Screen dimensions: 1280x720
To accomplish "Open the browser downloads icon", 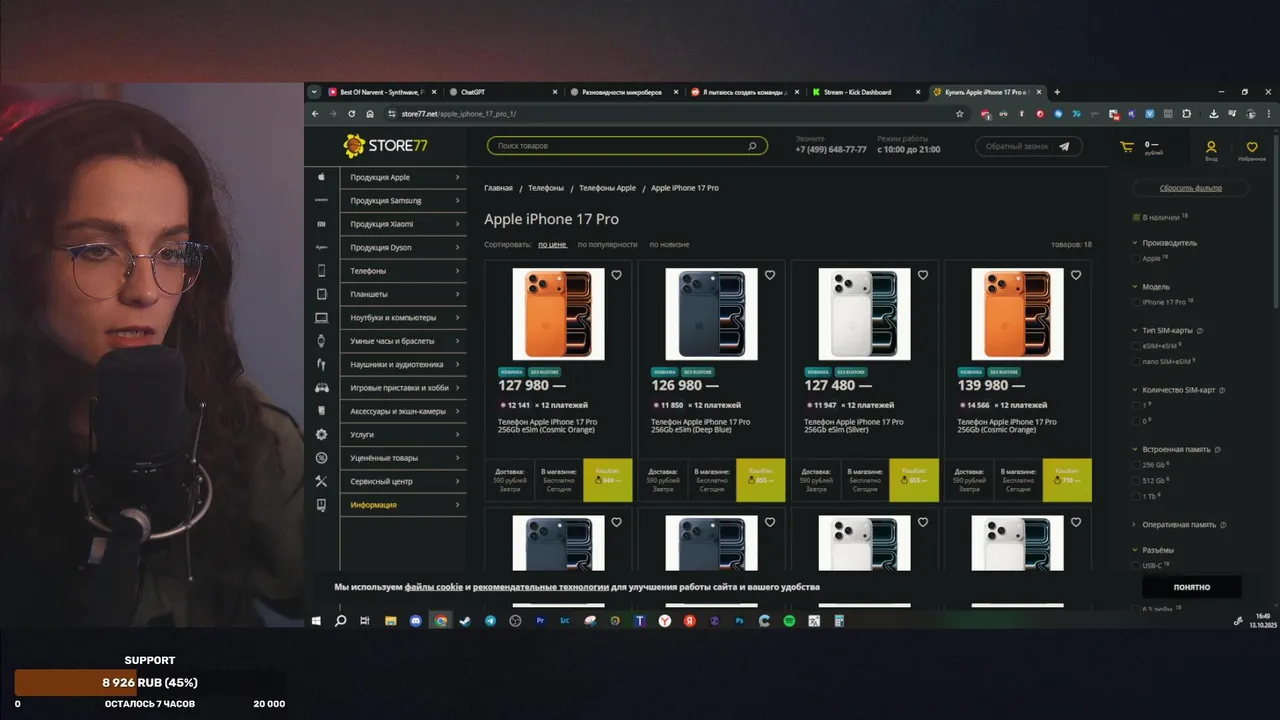I will 1214,114.
